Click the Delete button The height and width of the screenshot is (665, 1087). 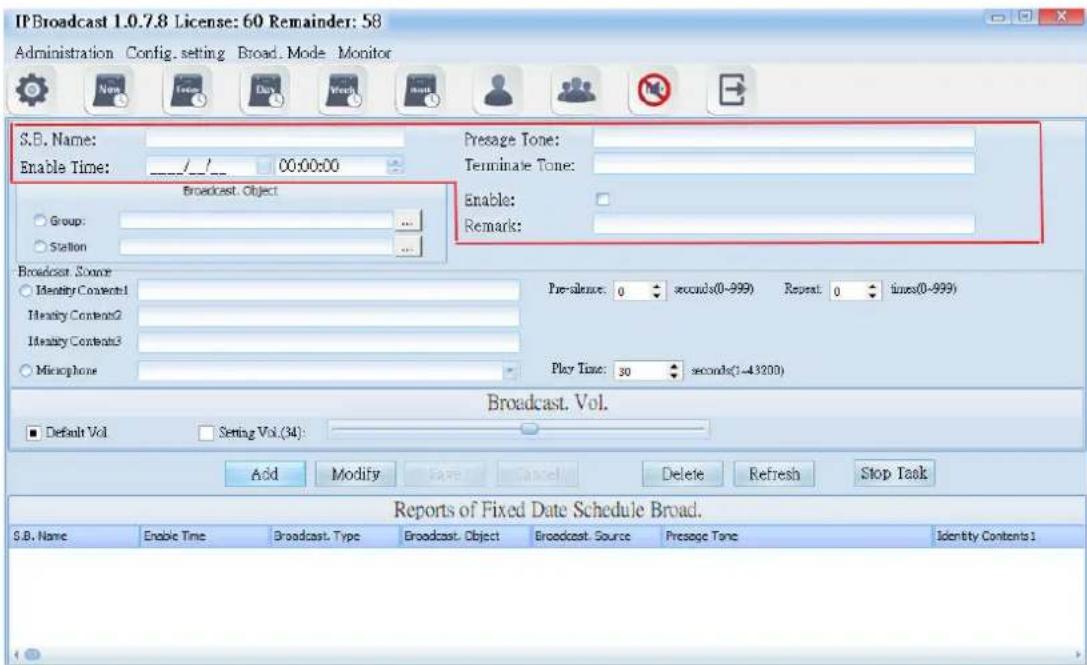click(x=683, y=474)
